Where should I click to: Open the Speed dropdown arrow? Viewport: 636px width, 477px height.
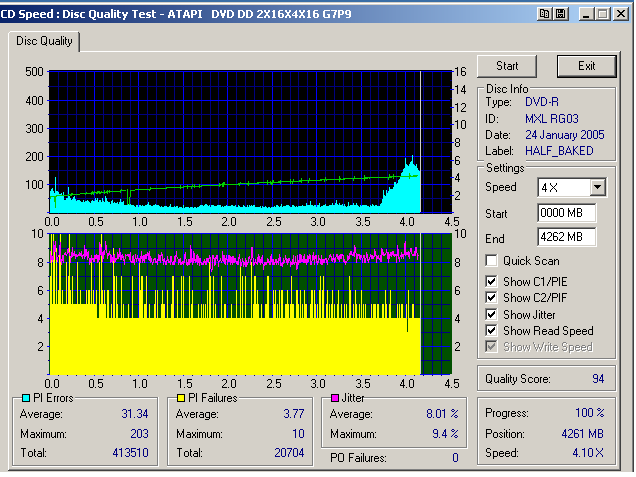pyautogui.click(x=597, y=187)
